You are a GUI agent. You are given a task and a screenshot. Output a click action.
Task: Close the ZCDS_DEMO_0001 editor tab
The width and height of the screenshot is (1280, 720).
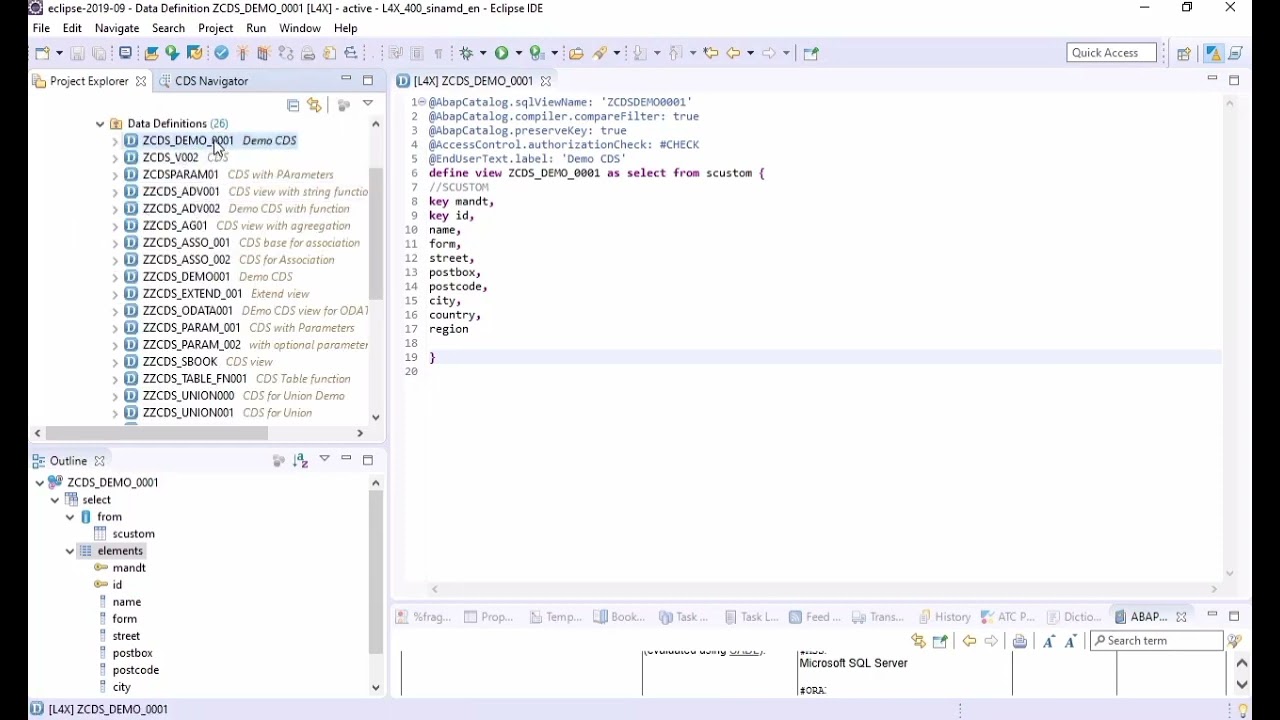pos(546,81)
